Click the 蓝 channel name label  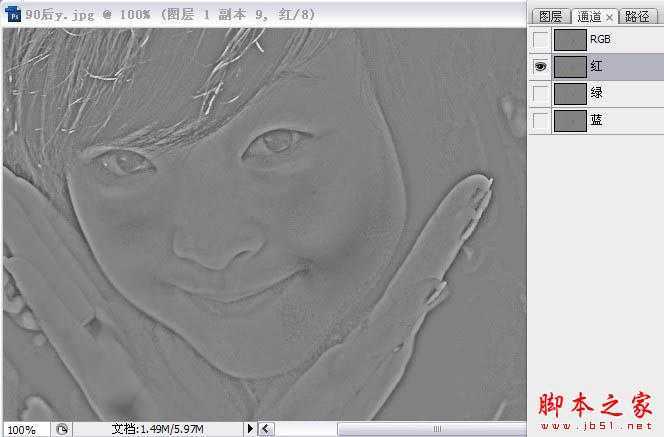[x=596, y=120]
